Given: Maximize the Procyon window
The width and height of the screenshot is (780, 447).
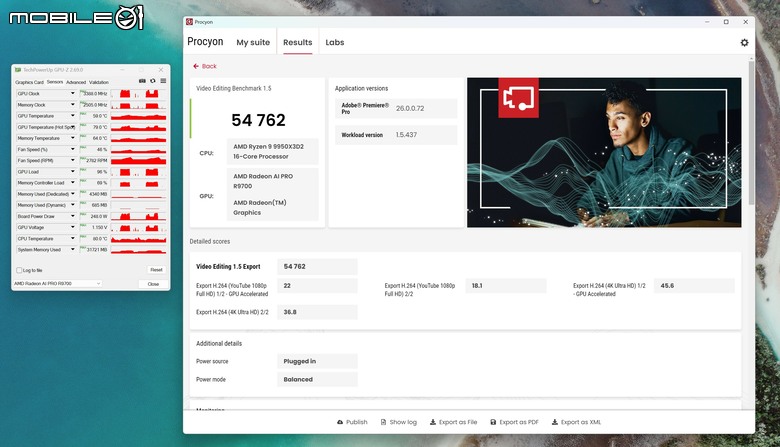Looking at the screenshot, I should tap(726, 22).
